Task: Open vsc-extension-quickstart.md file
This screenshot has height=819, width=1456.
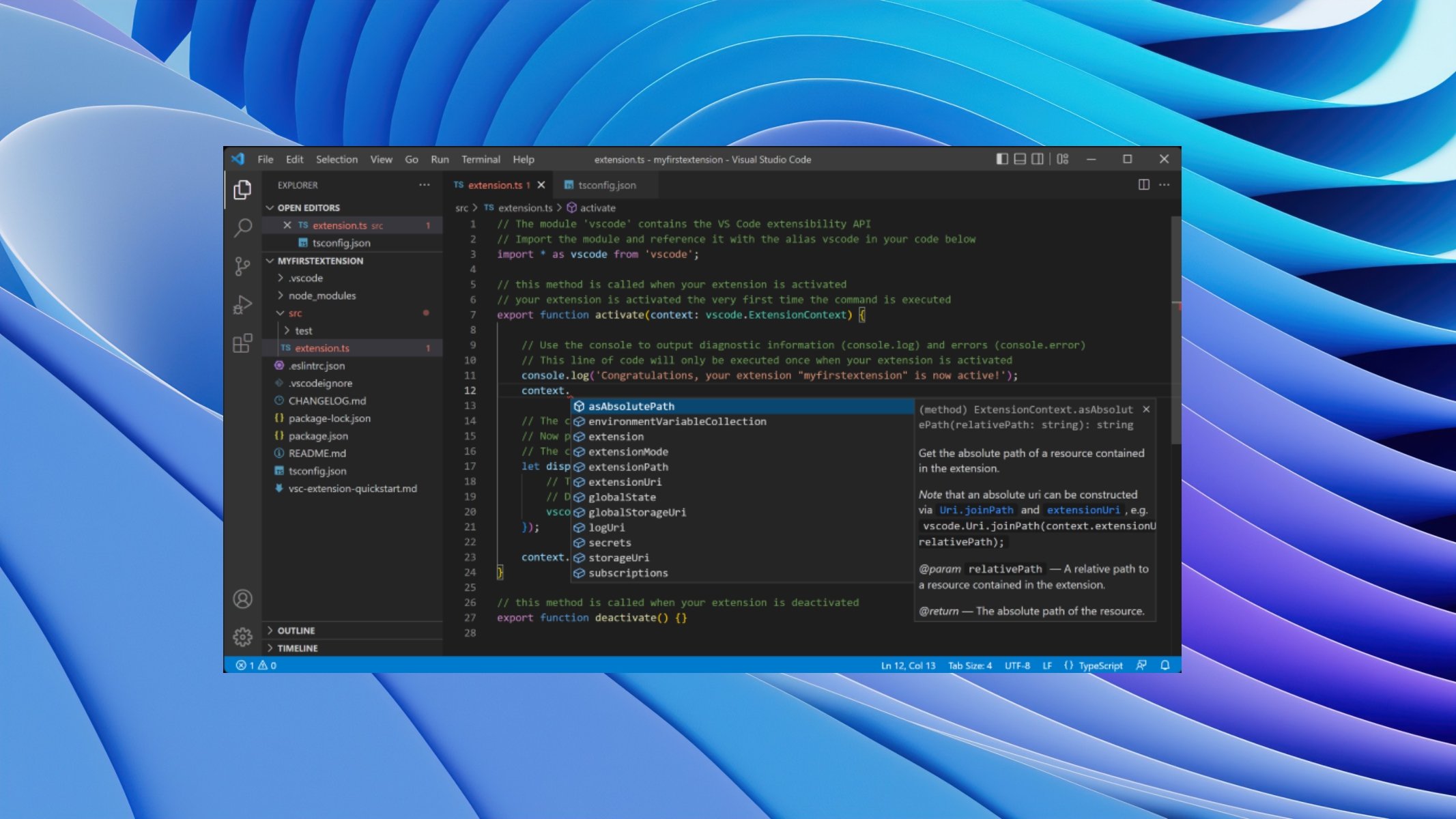Action: [x=352, y=489]
